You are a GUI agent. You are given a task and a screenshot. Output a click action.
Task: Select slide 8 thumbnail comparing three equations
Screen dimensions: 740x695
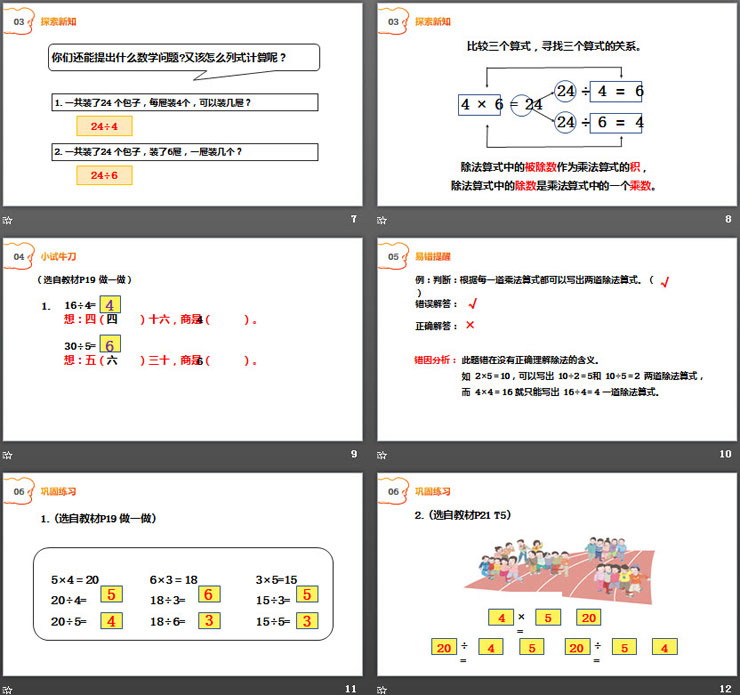click(x=557, y=104)
